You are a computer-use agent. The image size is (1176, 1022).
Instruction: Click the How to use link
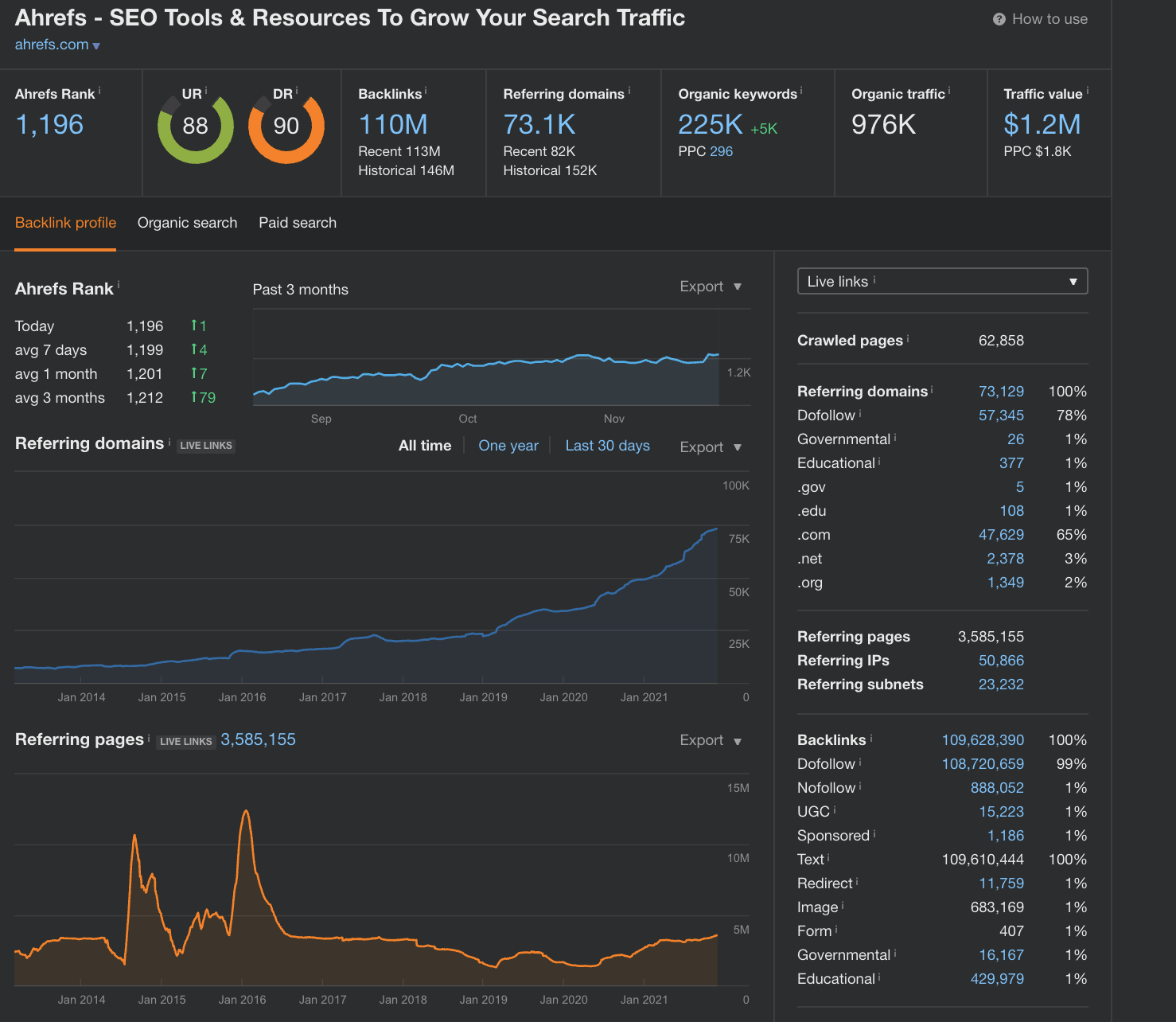[1049, 19]
